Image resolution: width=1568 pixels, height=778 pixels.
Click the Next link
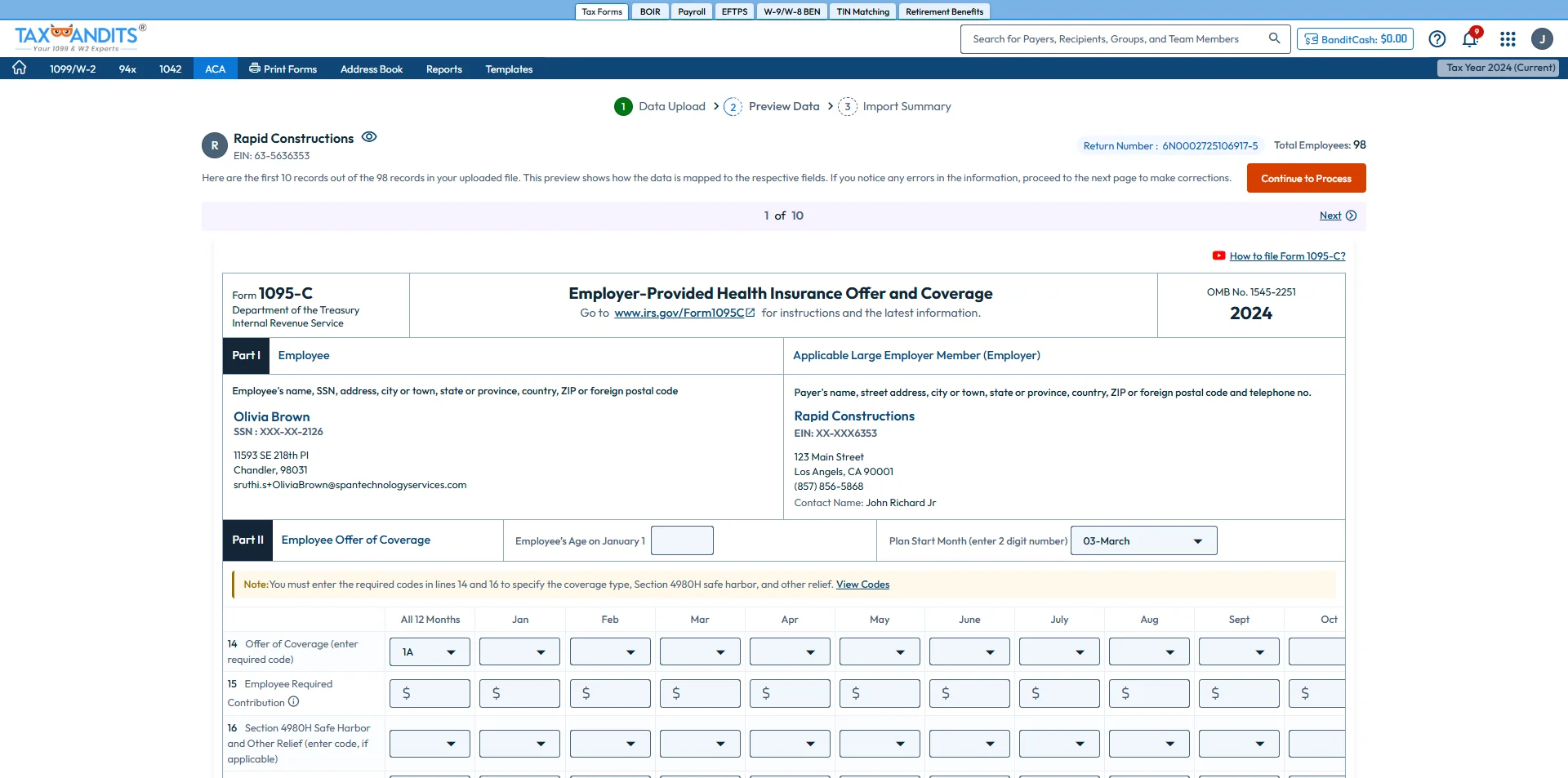pos(1330,216)
